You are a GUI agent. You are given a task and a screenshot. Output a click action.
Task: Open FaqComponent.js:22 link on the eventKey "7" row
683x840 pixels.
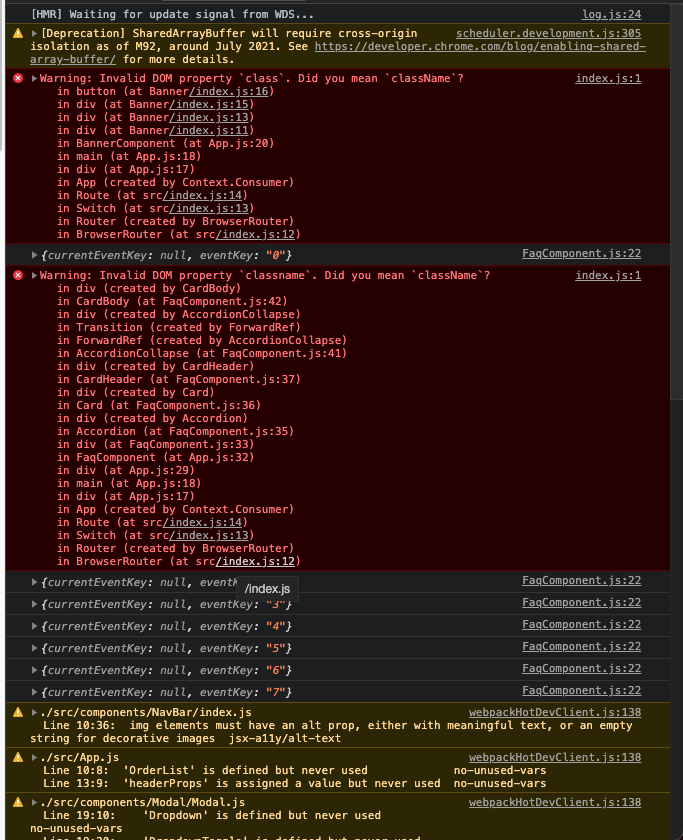click(x=581, y=691)
